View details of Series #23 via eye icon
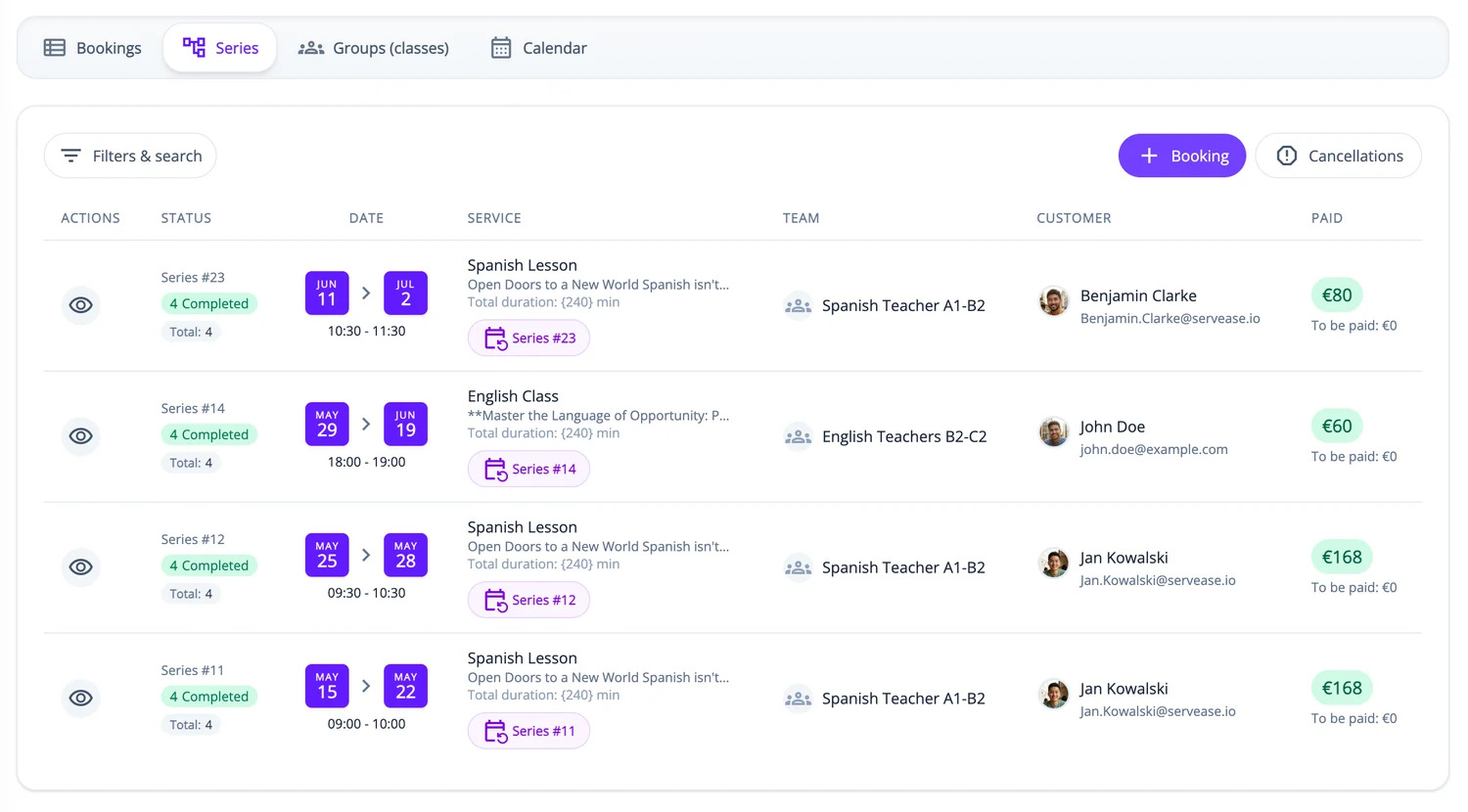 tap(81, 305)
